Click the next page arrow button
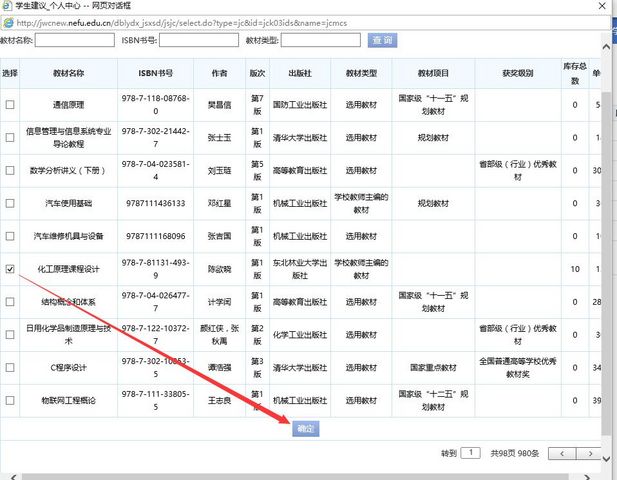This screenshot has width=617, height=480. (x=592, y=453)
